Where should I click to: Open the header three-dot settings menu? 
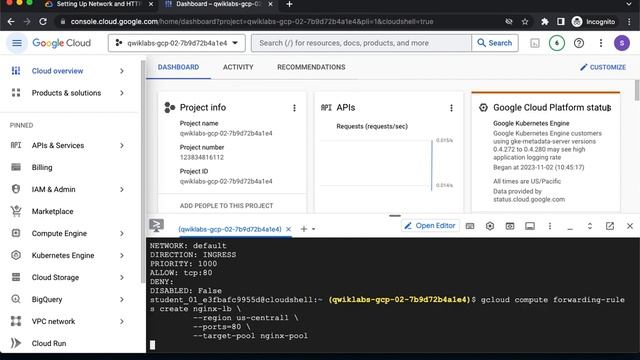point(601,43)
